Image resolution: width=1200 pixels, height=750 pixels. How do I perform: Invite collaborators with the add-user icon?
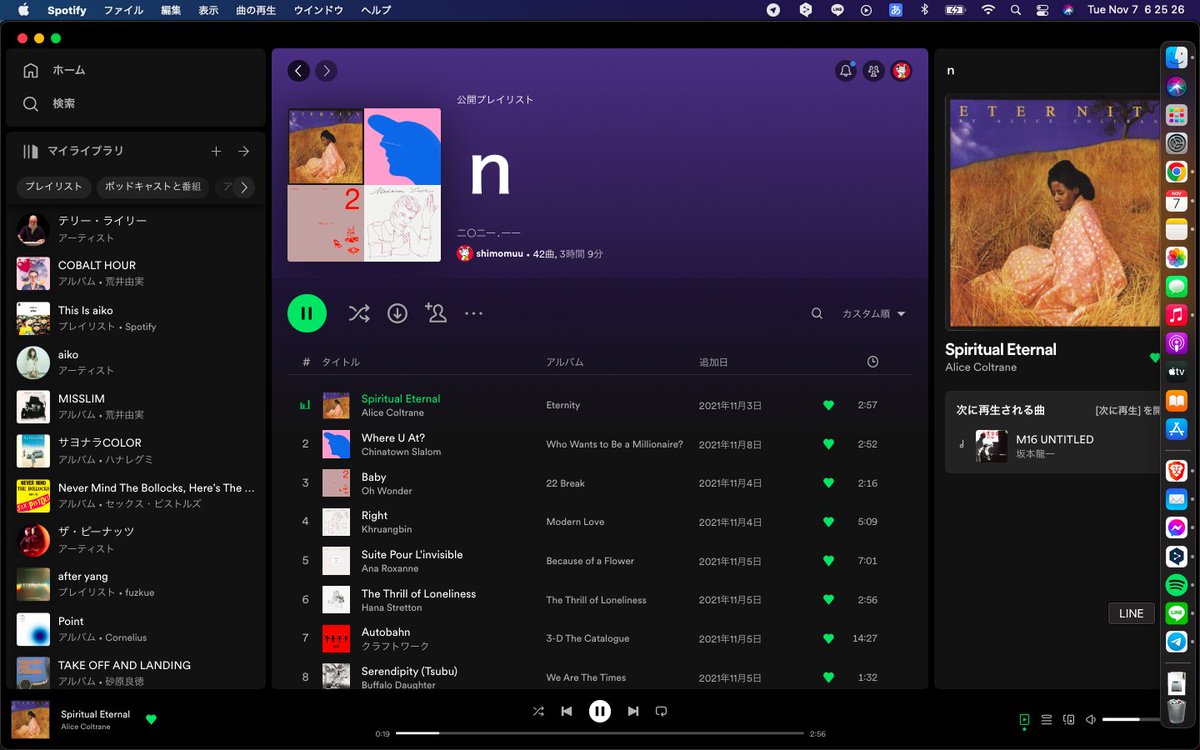click(x=435, y=313)
